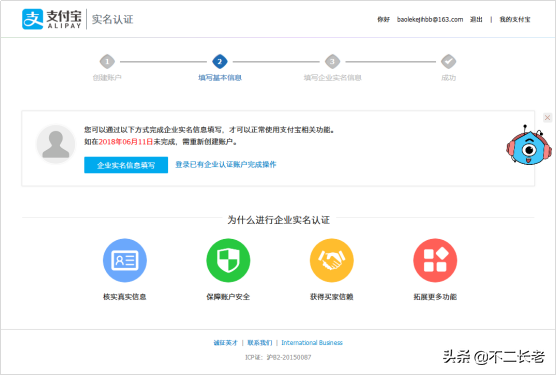Screen dimensions: 556x375
Task: Click the 核实真实信息 ID card icon
Action: pos(125,260)
